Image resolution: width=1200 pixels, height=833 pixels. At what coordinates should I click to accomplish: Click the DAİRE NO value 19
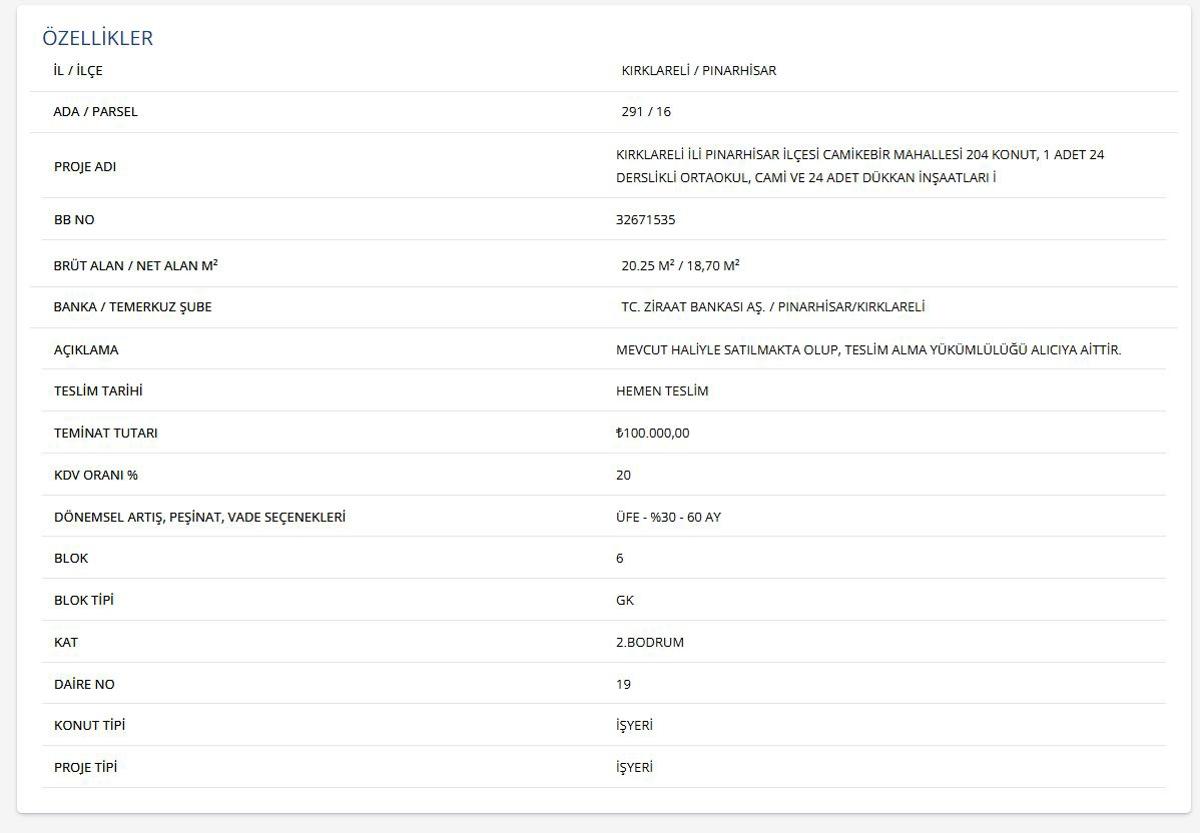(x=624, y=684)
